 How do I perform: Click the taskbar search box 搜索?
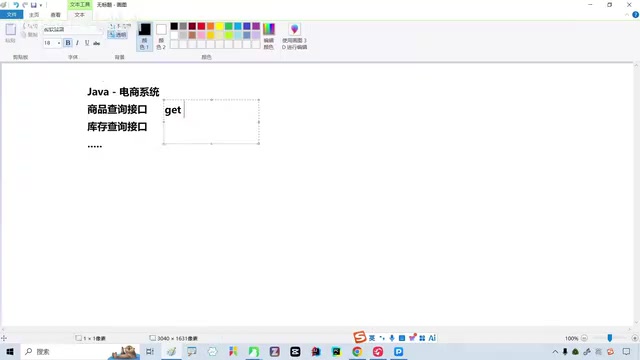tap(80, 351)
